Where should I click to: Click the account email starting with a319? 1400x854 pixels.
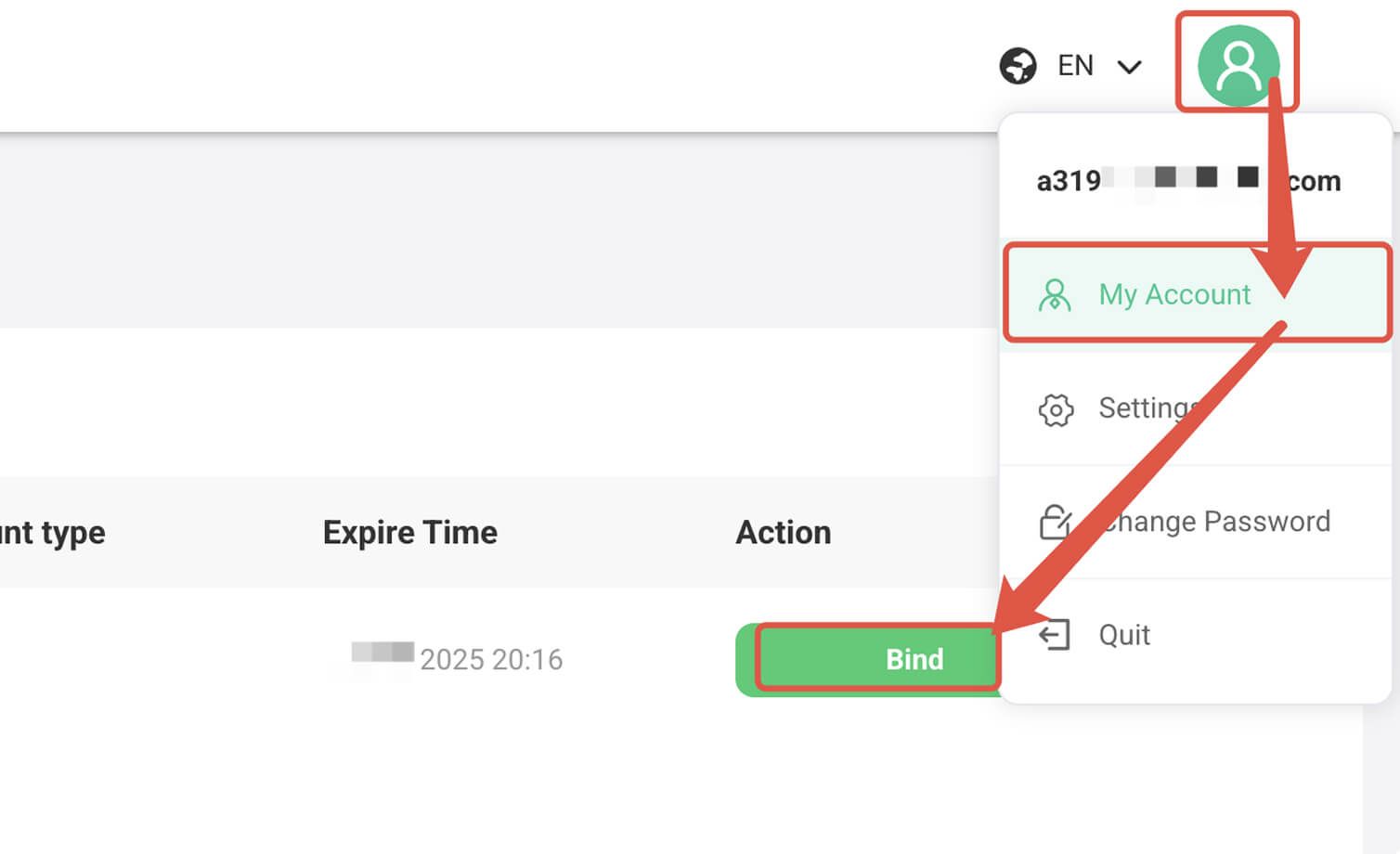click(x=1186, y=180)
